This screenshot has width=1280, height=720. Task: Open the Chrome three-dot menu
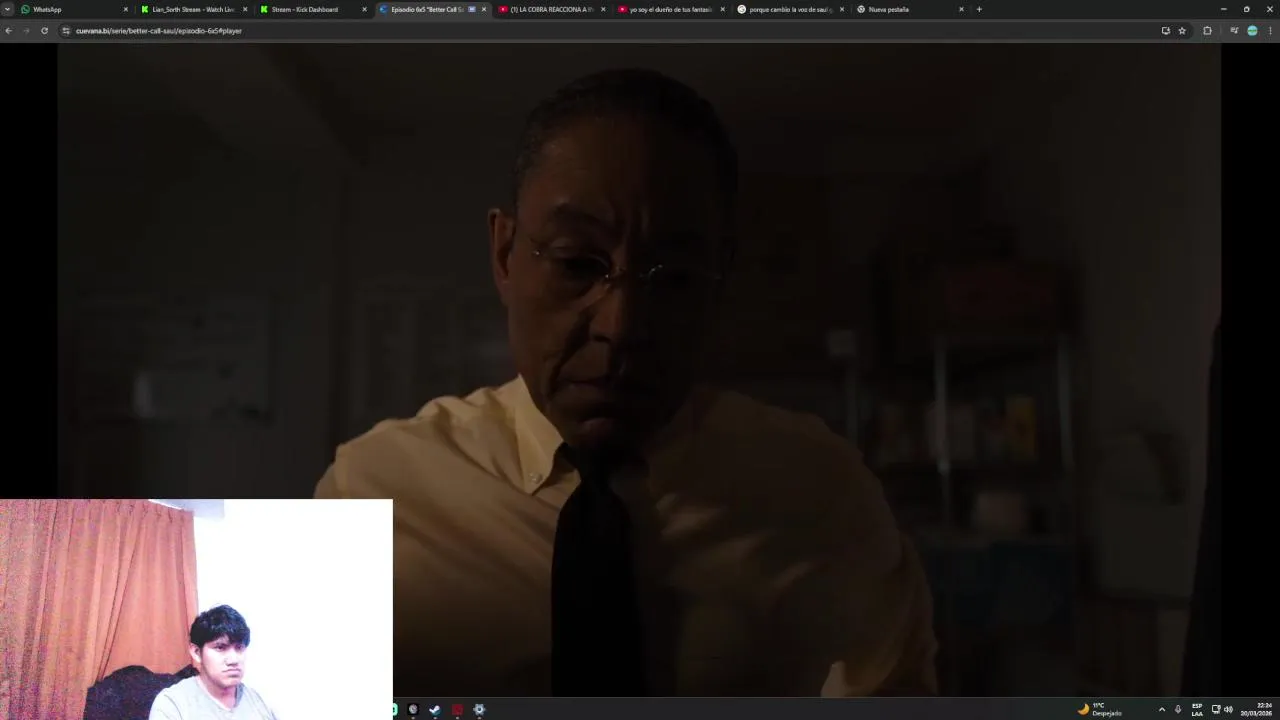[1270, 31]
